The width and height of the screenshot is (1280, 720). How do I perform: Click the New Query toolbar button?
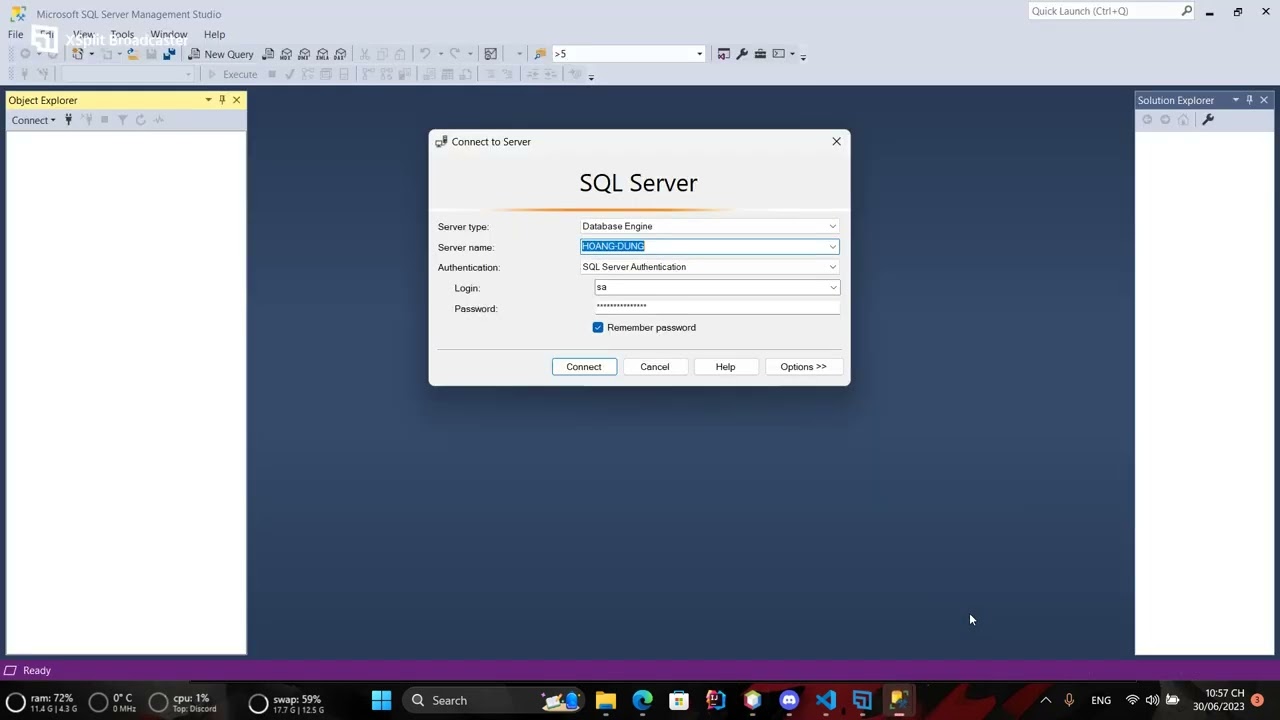pos(221,54)
